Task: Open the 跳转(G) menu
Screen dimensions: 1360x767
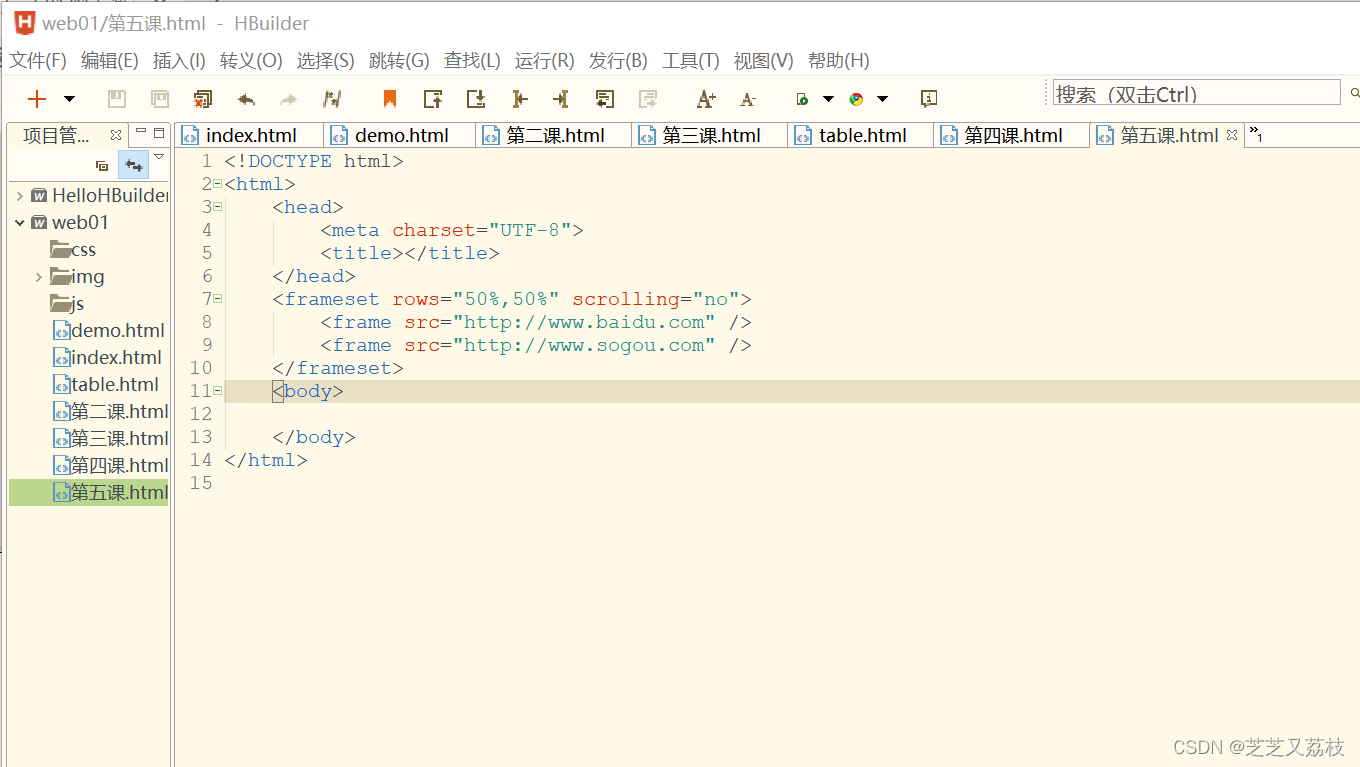Action: (399, 61)
